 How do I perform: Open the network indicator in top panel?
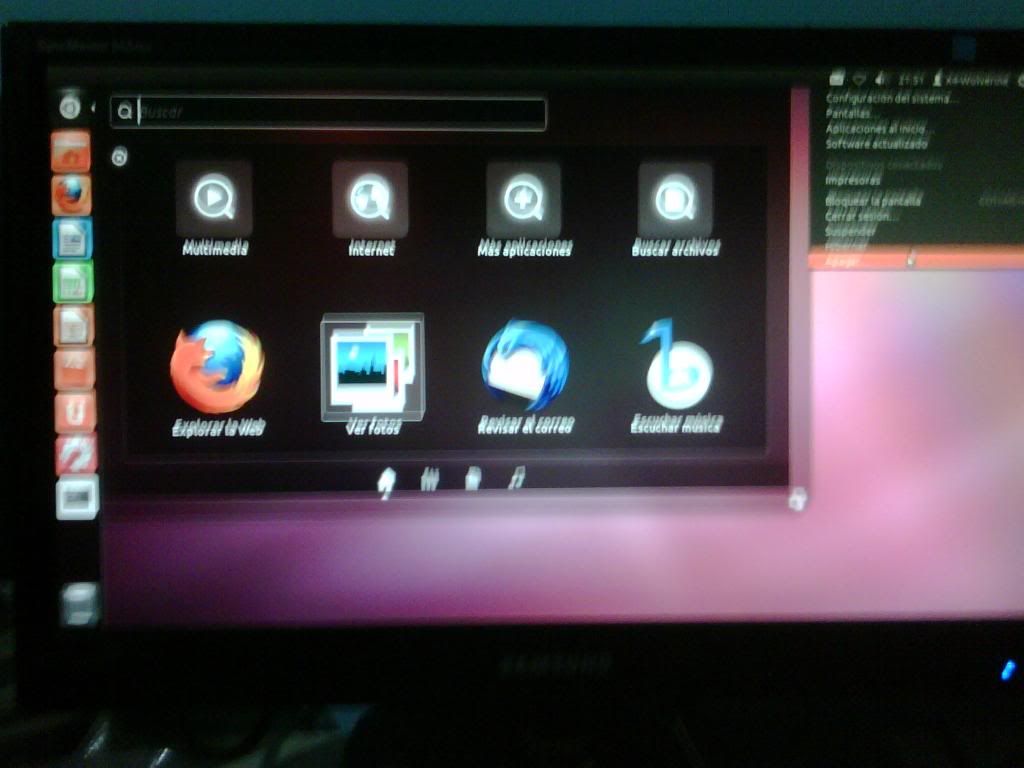pyautogui.click(x=859, y=79)
